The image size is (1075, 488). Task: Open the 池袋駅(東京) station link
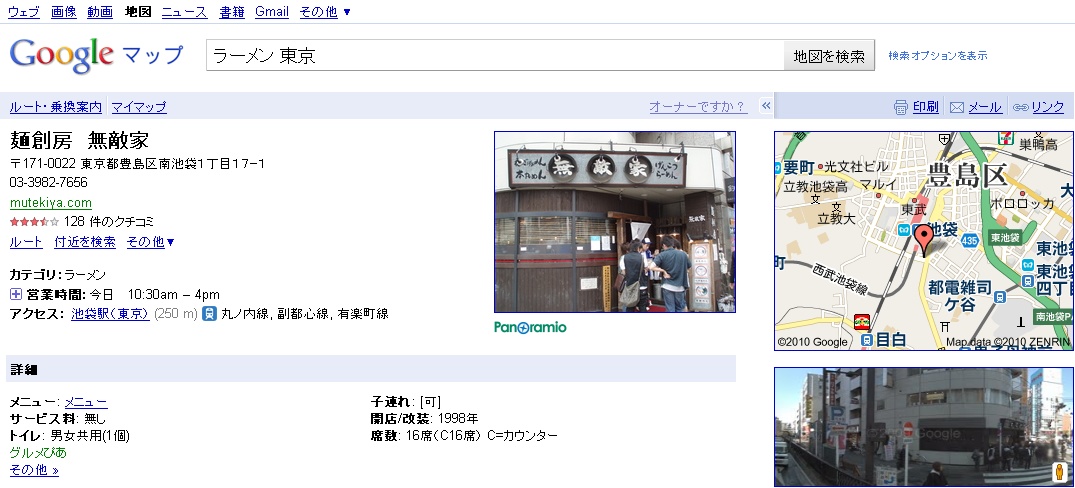(x=110, y=314)
